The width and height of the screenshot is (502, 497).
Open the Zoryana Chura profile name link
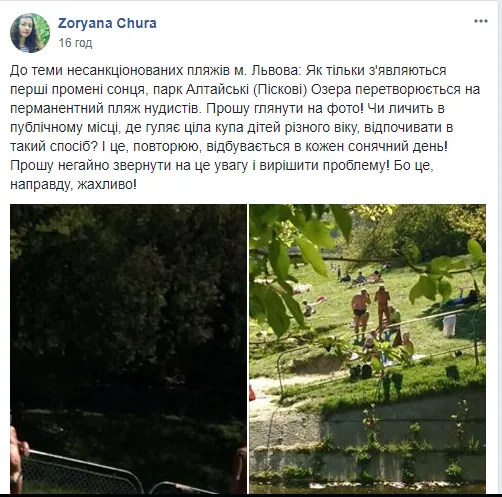click(107, 23)
